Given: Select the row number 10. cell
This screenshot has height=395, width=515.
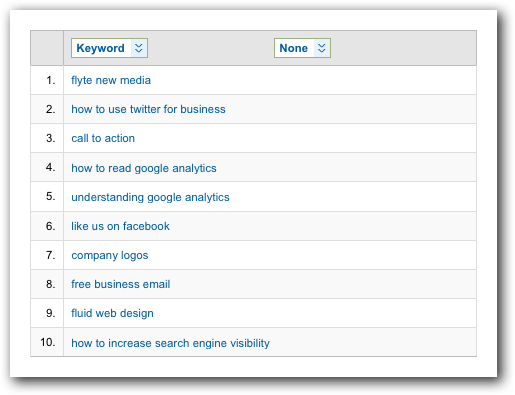Looking at the screenshot, I should click(x=47, y=342).
